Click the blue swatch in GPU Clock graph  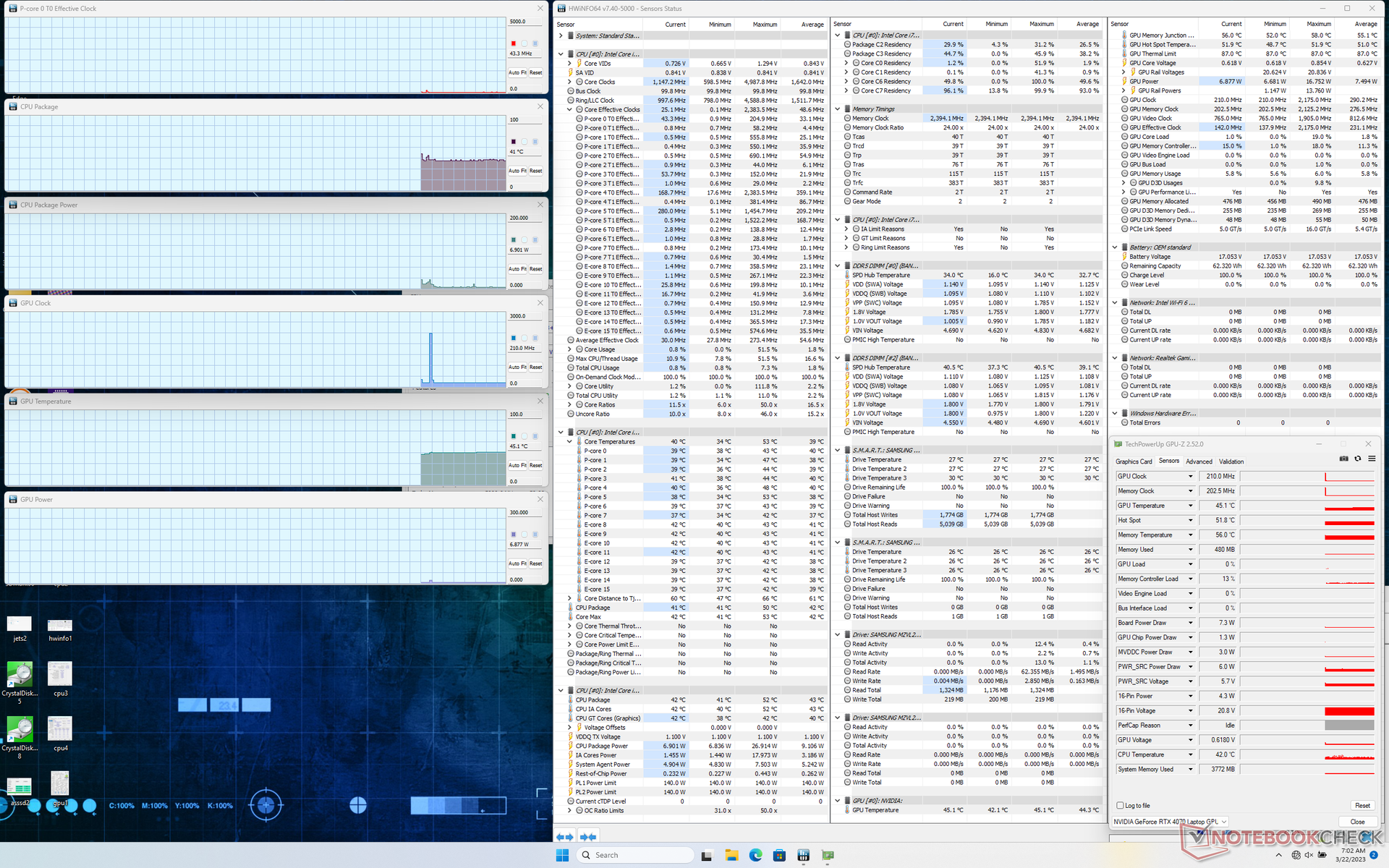point(514,338)
